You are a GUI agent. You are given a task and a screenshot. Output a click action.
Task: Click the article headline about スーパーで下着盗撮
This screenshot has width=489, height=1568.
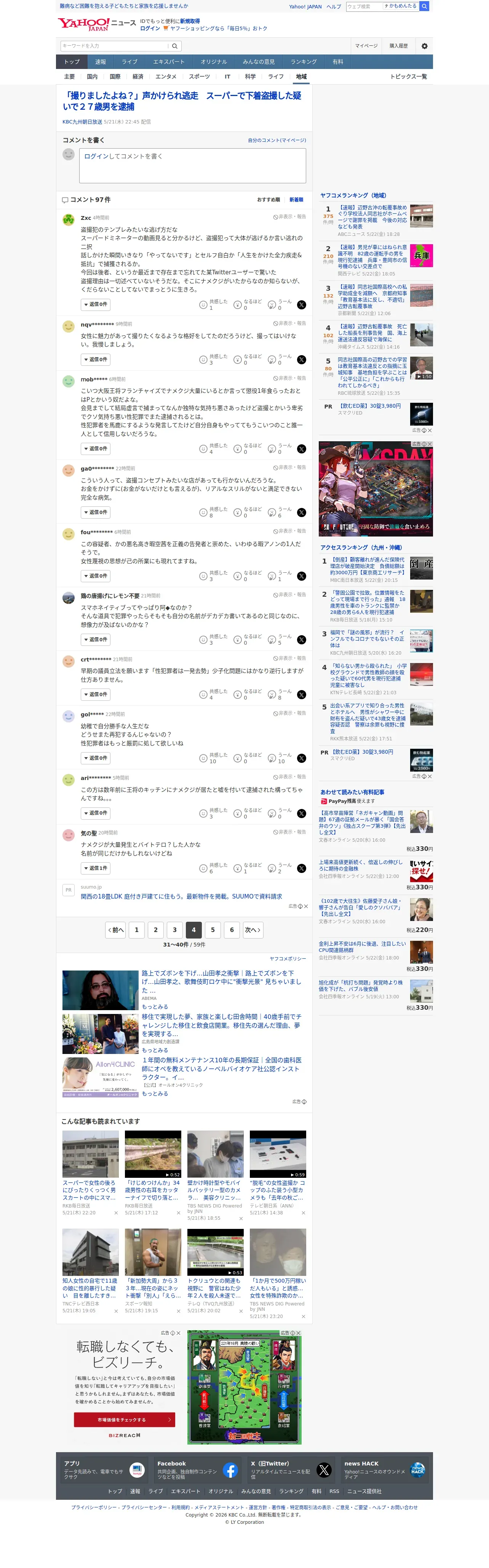(182, 101)
